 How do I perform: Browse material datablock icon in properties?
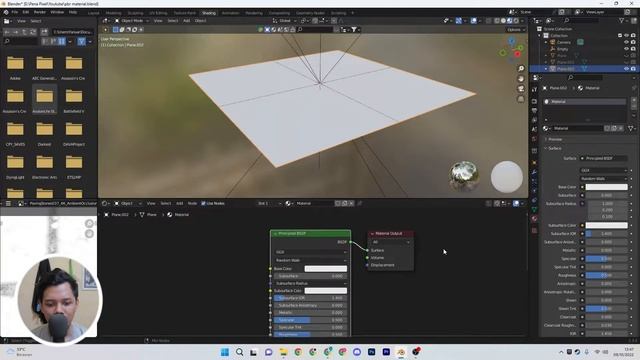(x=547, y=128)
